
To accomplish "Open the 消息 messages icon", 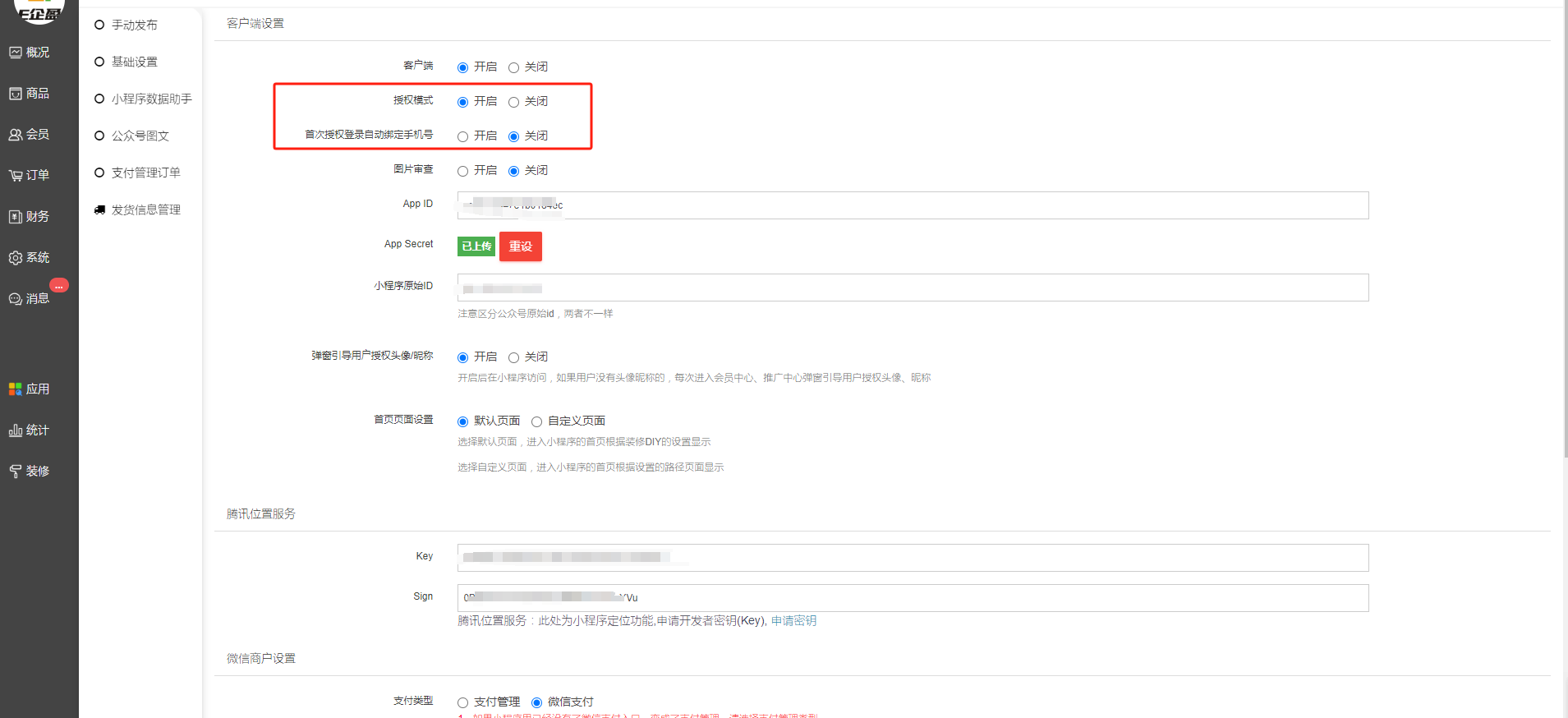I will pyautogui.click(x=16, y=299).
